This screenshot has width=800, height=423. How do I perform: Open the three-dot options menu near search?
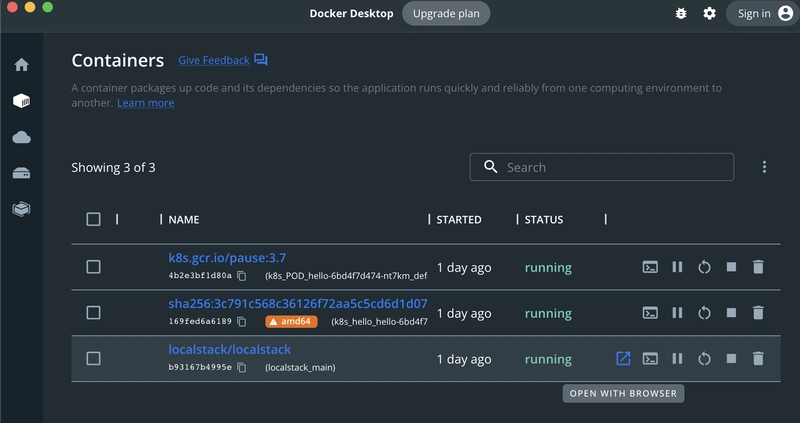tap(764, 167)
